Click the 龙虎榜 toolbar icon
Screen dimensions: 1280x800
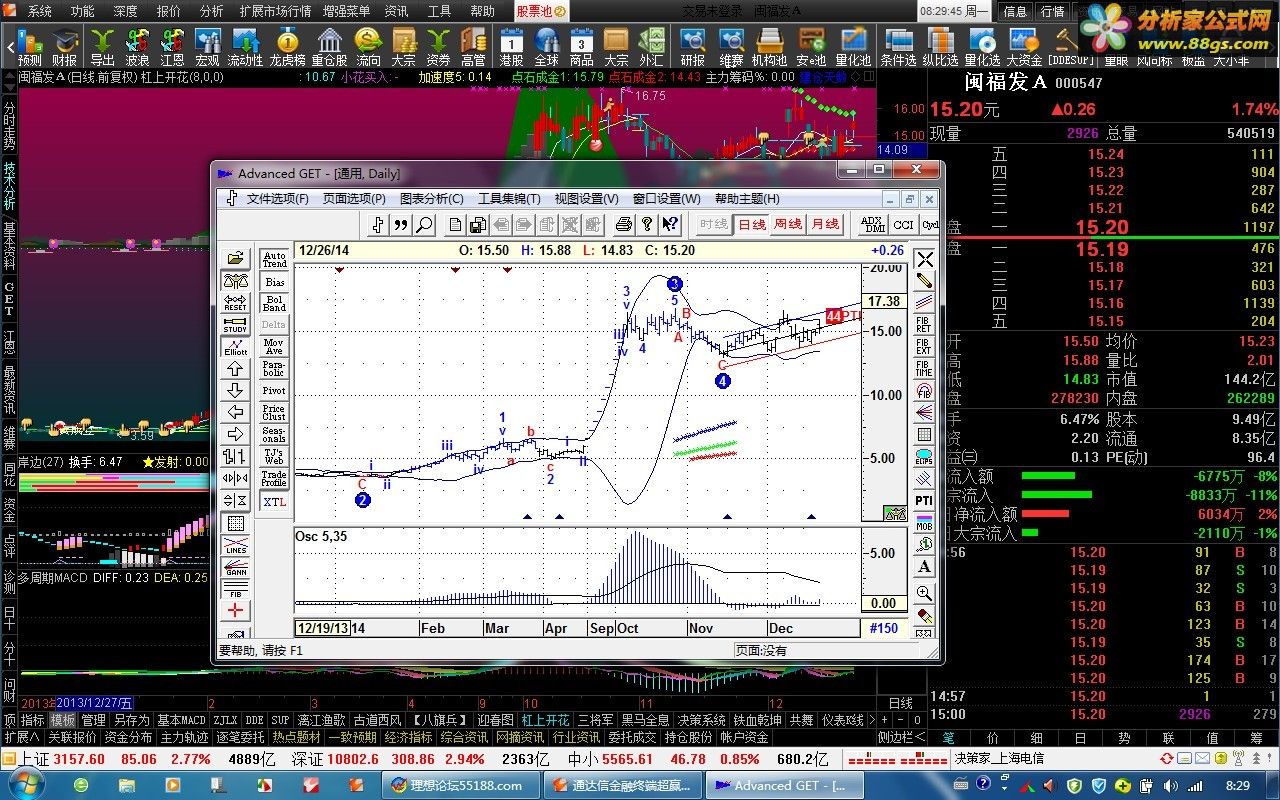pyautogui.click(x=287, y=46)
